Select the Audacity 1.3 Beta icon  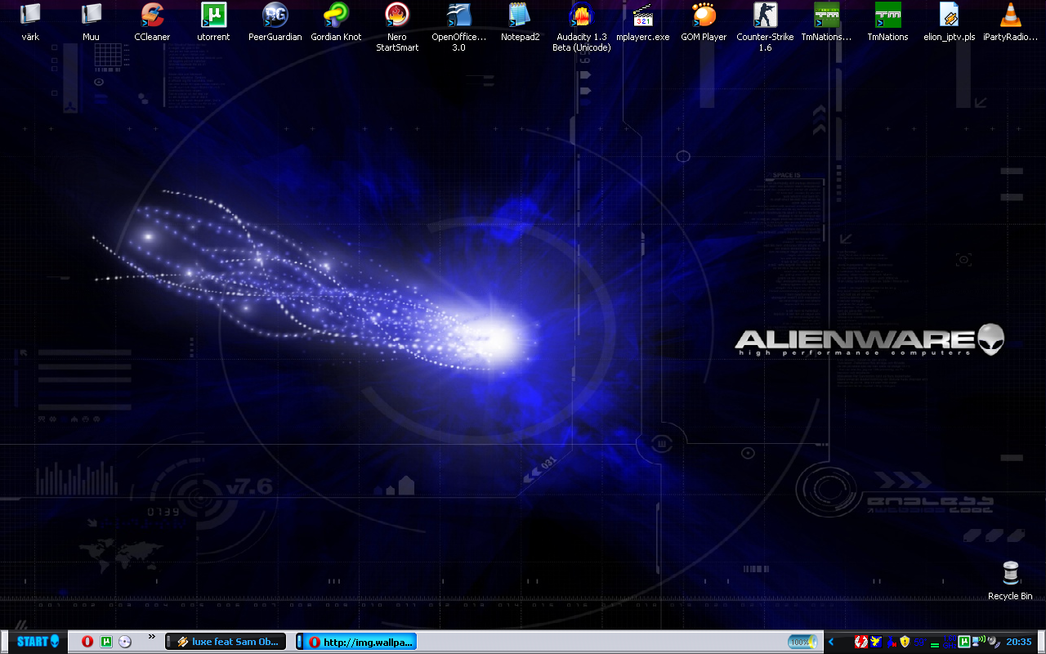581,27
